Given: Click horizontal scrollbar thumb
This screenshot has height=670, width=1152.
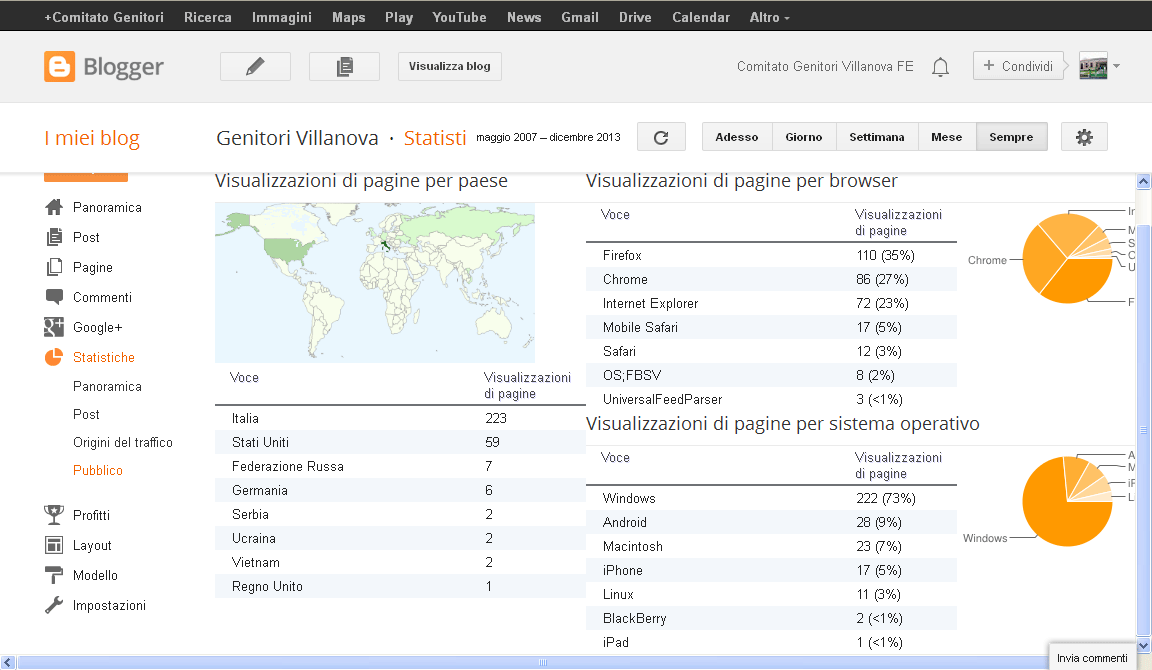Looking at the screenshot, I should pos(542,663).
